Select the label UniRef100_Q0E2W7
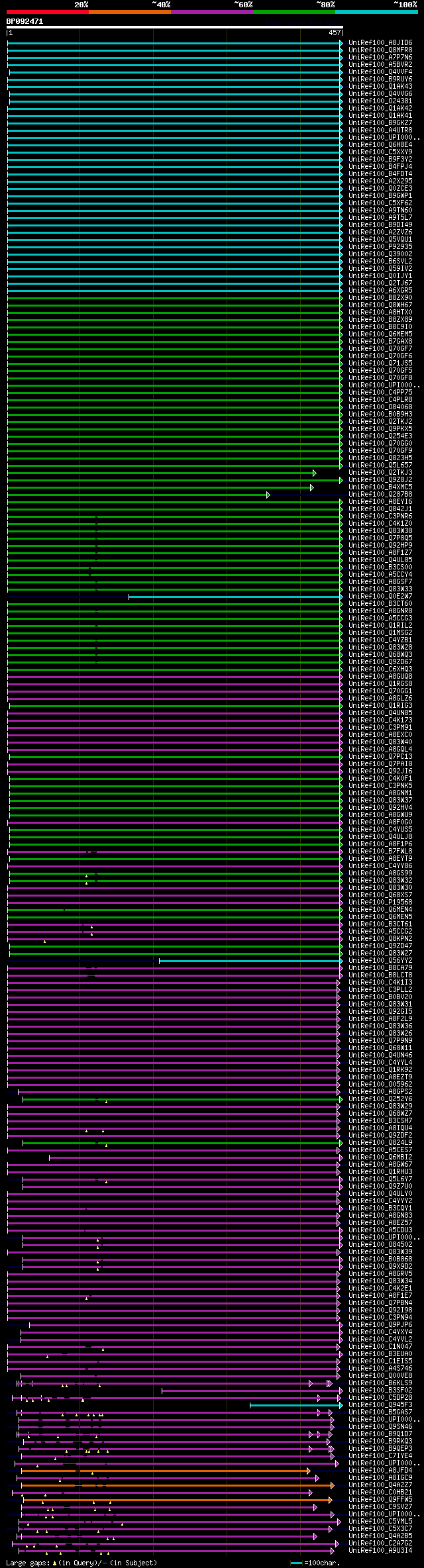Viewport: 424px width, 1568px height. (x=380, y=597)
